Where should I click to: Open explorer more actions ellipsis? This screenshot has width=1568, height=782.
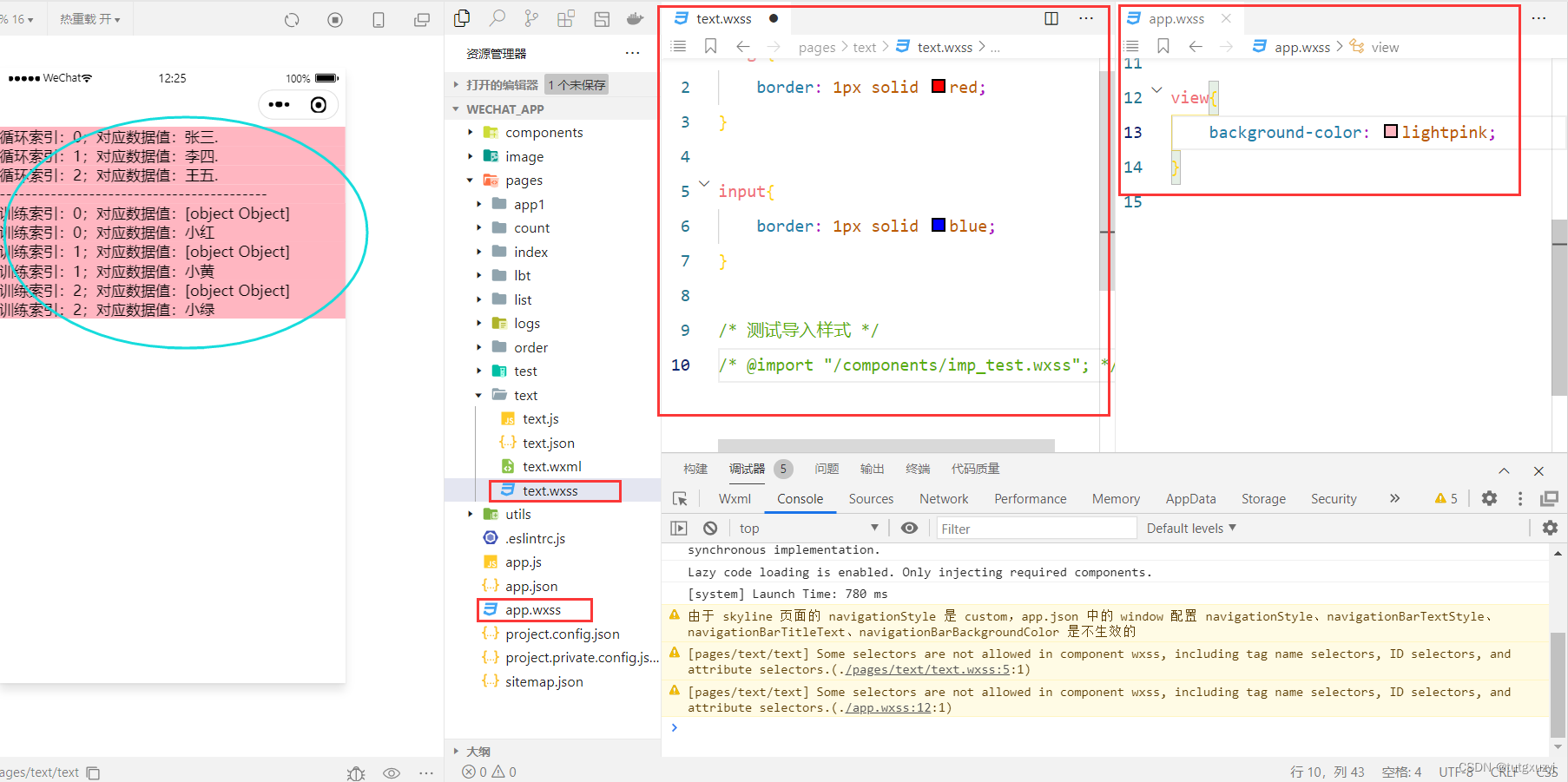(x=633, y=53)
